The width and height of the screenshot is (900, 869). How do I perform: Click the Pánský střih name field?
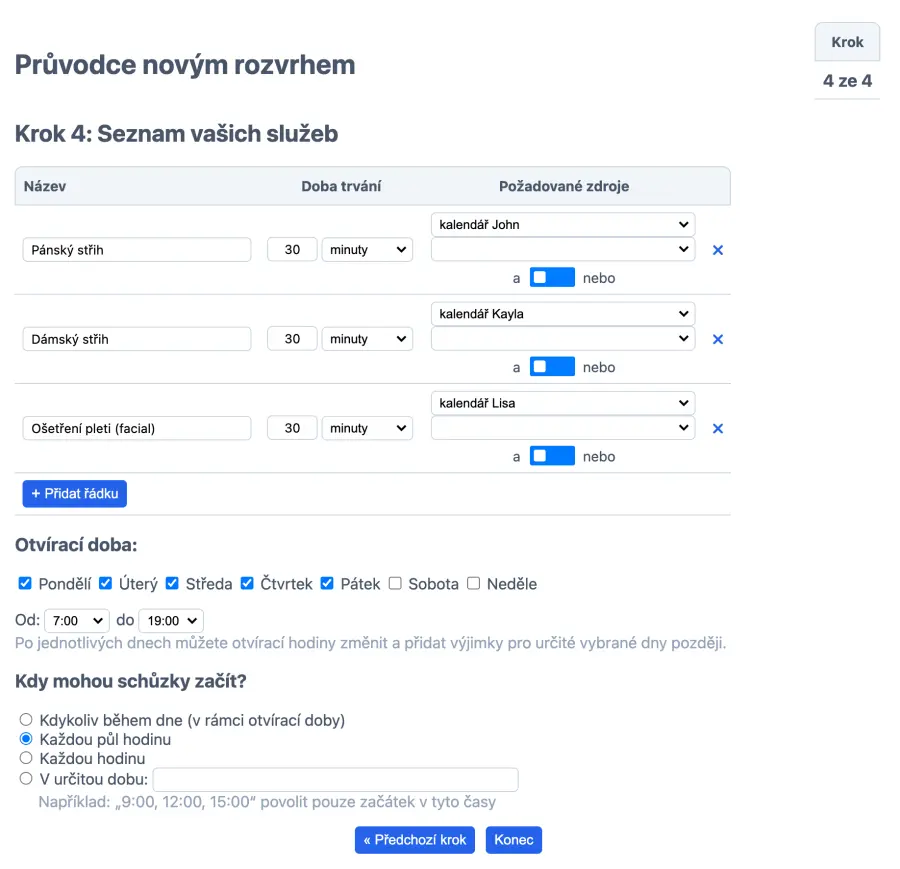[136, 250]
